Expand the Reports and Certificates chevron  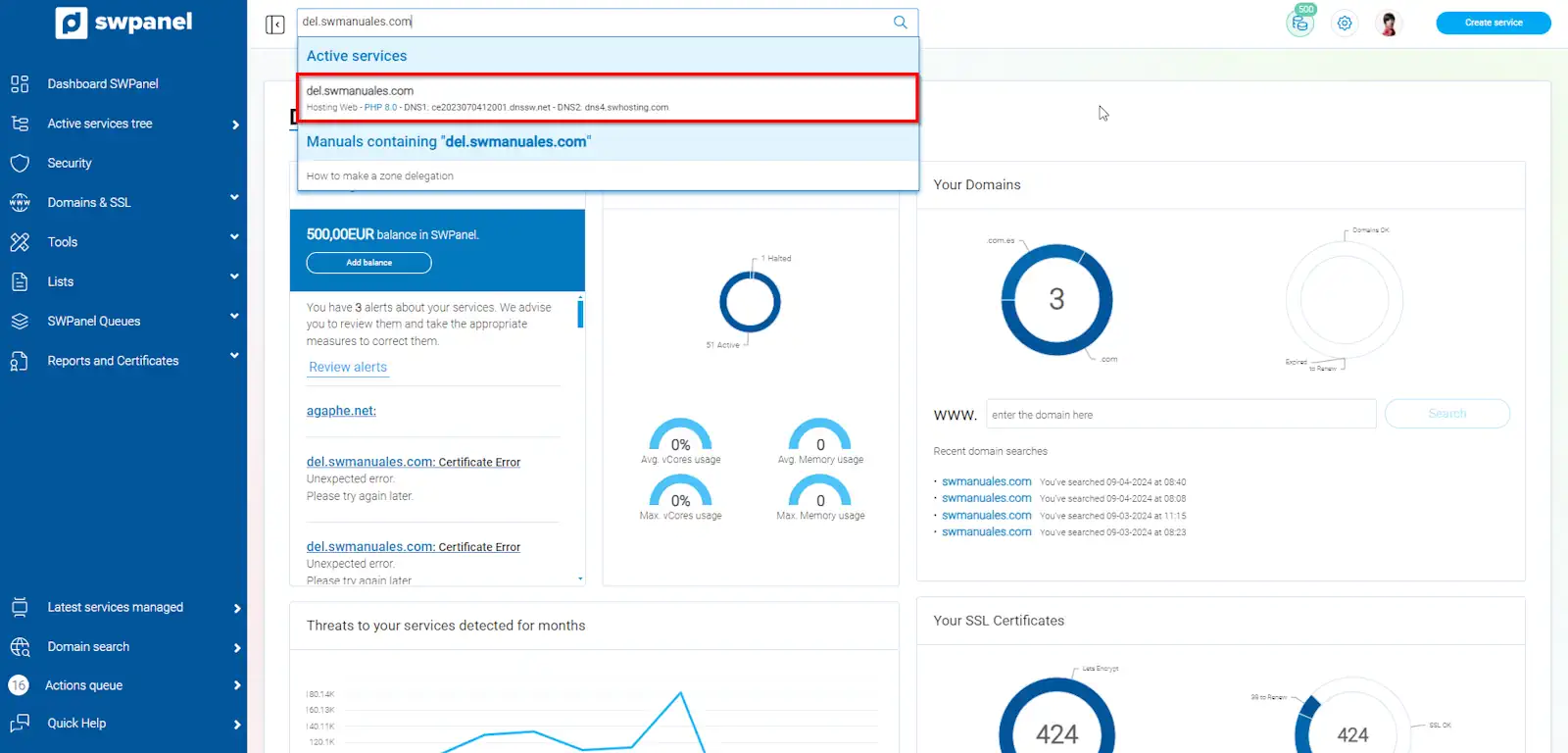tap(234, 355)
